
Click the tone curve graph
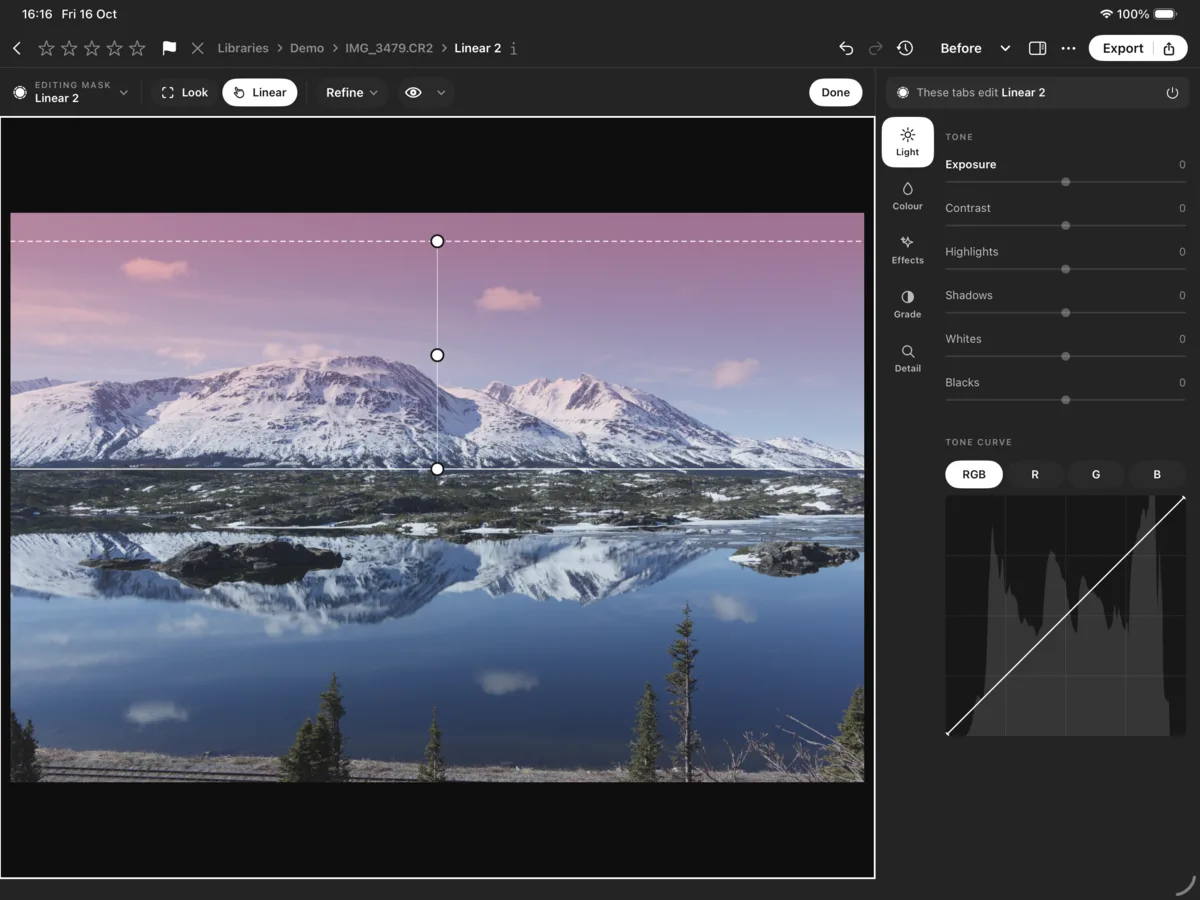pos(1066,615)
